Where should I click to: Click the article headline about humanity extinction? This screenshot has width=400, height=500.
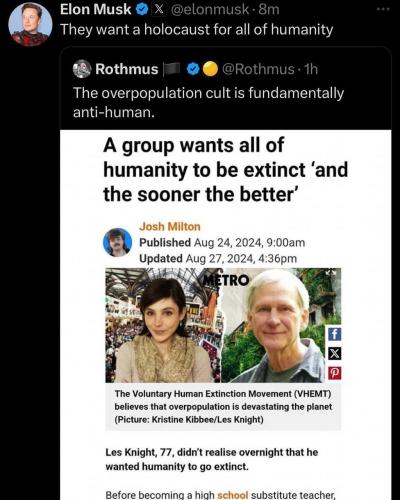click(226, 170)
